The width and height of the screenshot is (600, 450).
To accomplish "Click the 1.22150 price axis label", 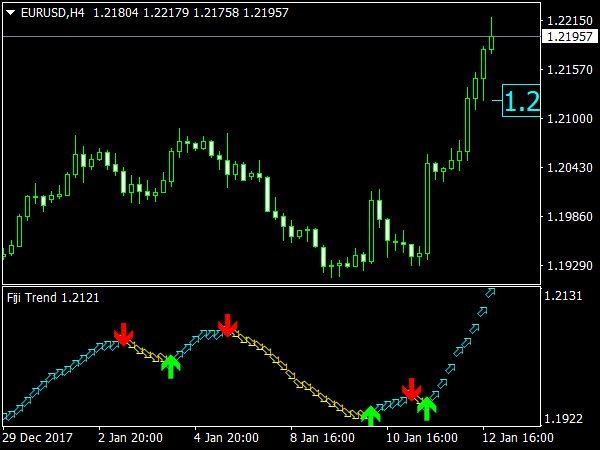I will click(570, 21).
